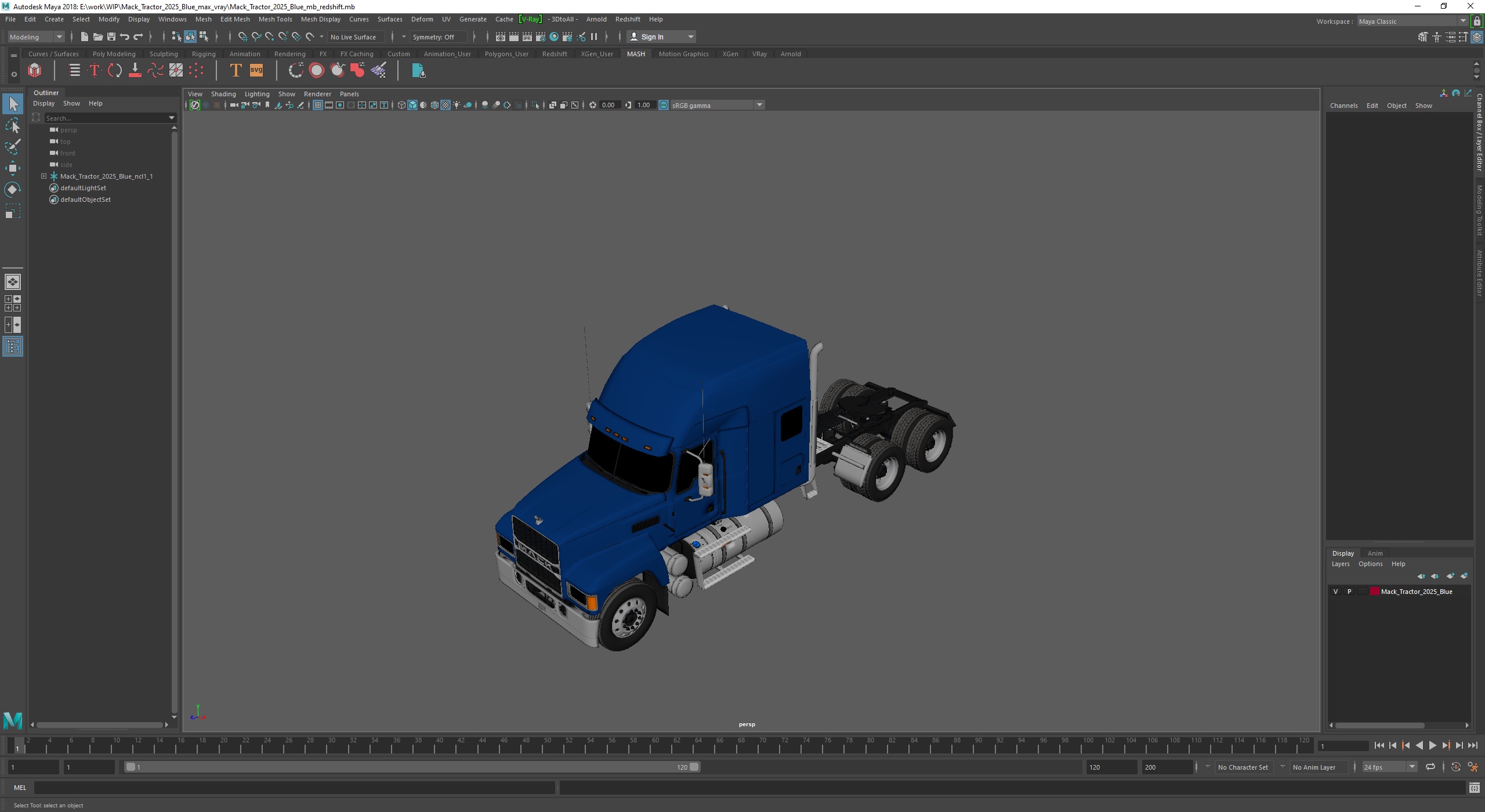Click the red T 3D Type shelf icon
Viewport: 1485px width, 812px height.
point(95,71)
